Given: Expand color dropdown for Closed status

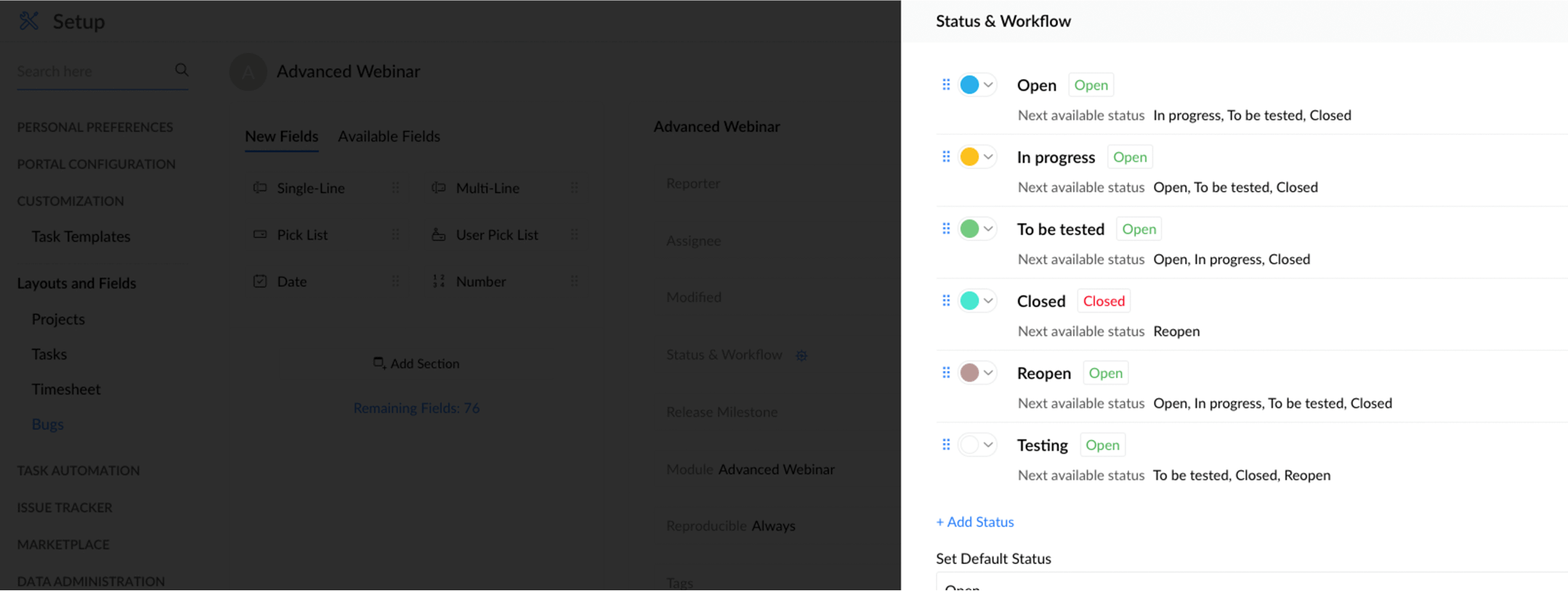Looking at the screenshot, I should (988, 301).
